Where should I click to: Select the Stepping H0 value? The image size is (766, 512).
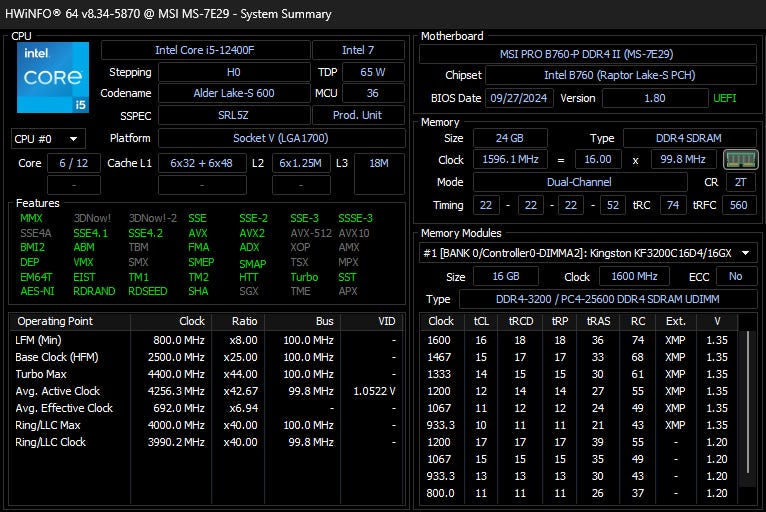click(x=234, y=72)
